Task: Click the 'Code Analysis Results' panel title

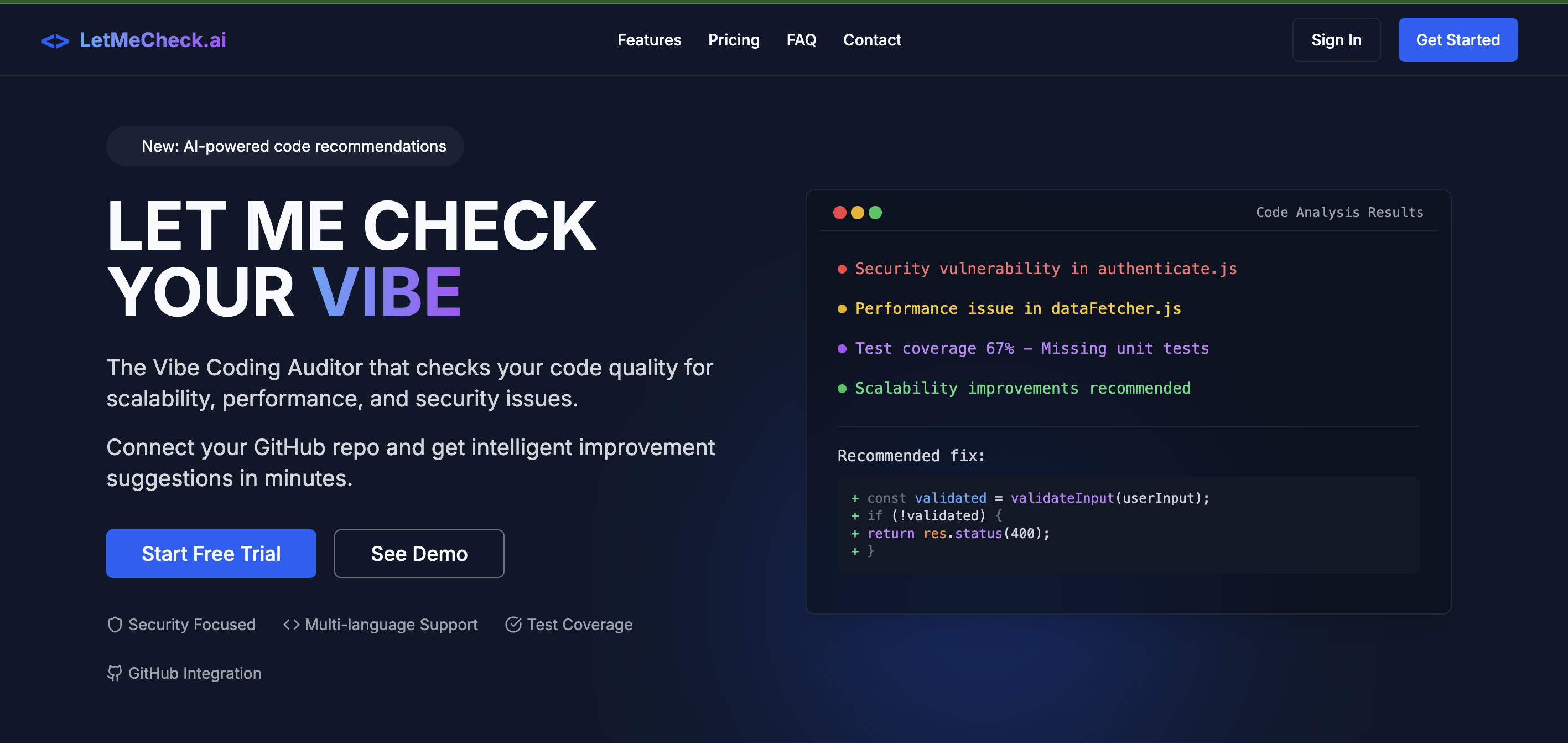Action: click(1339, 213)
